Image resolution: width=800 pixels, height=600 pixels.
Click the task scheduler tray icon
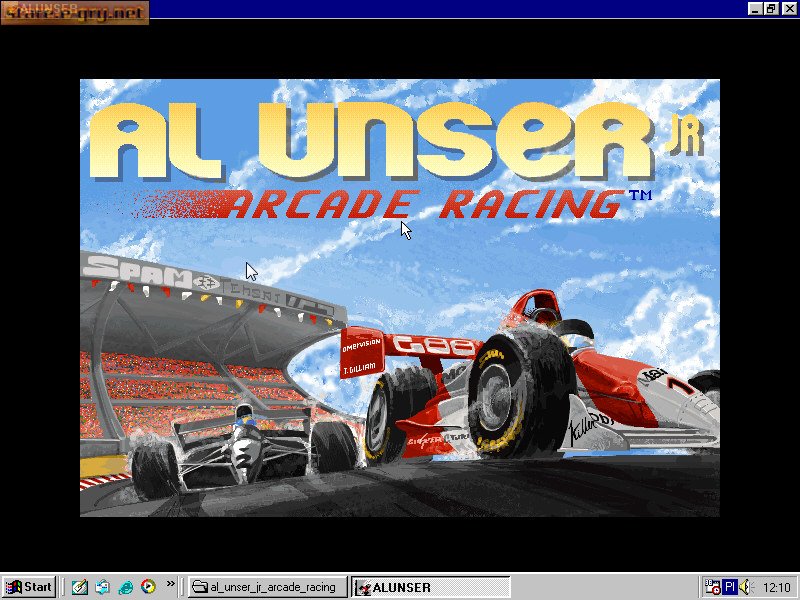tap(712, 587)
